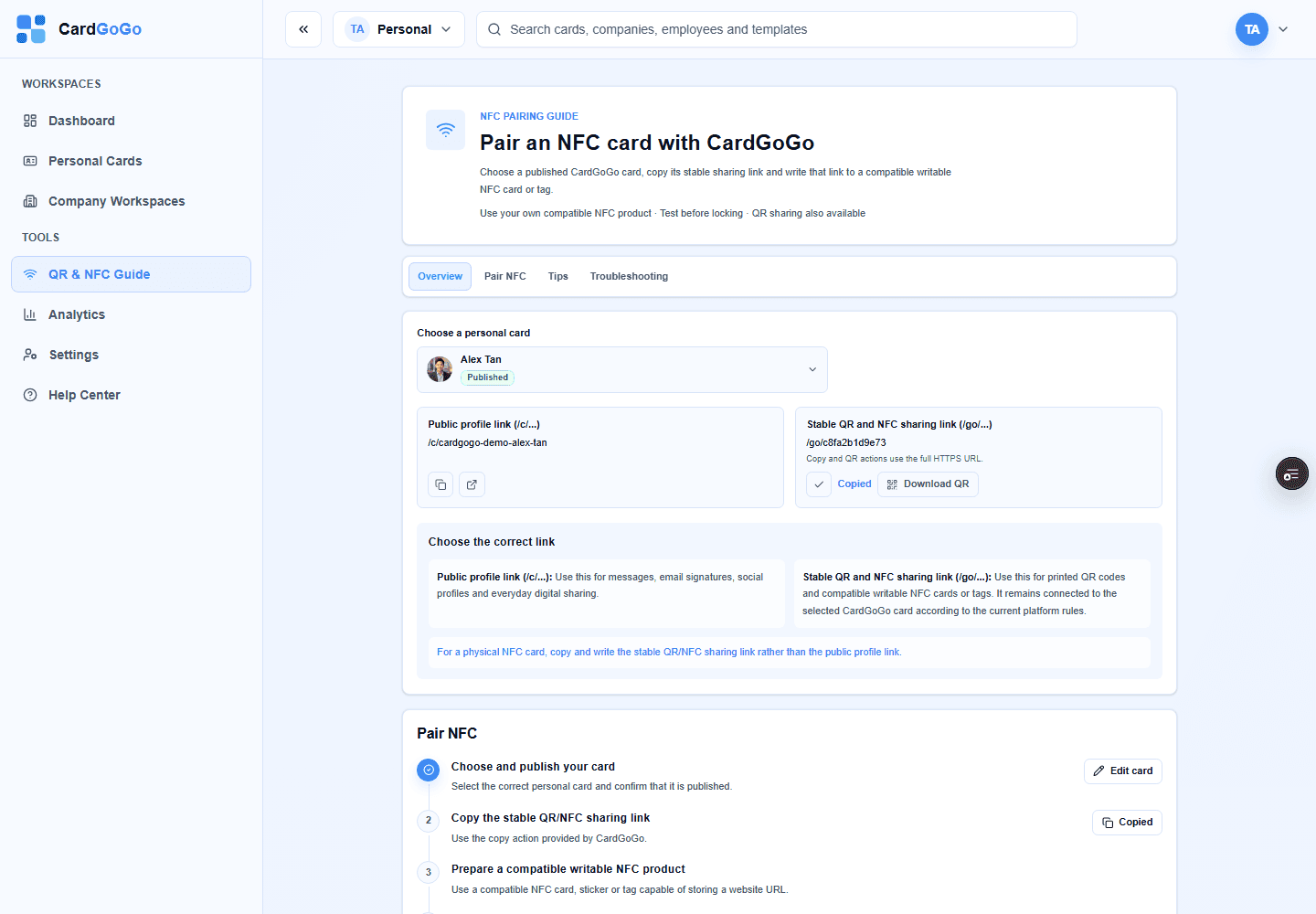Click "Copy and QR actions use the full HTTPS URL" note
Screen dimensions: 1316x914
[x=895, y=459]
